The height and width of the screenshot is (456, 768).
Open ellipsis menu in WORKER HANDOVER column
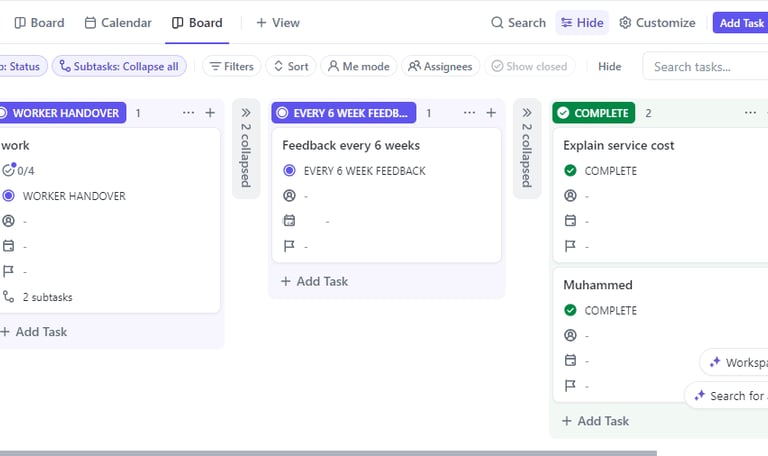pyautogui.click(x=188, y=113)
